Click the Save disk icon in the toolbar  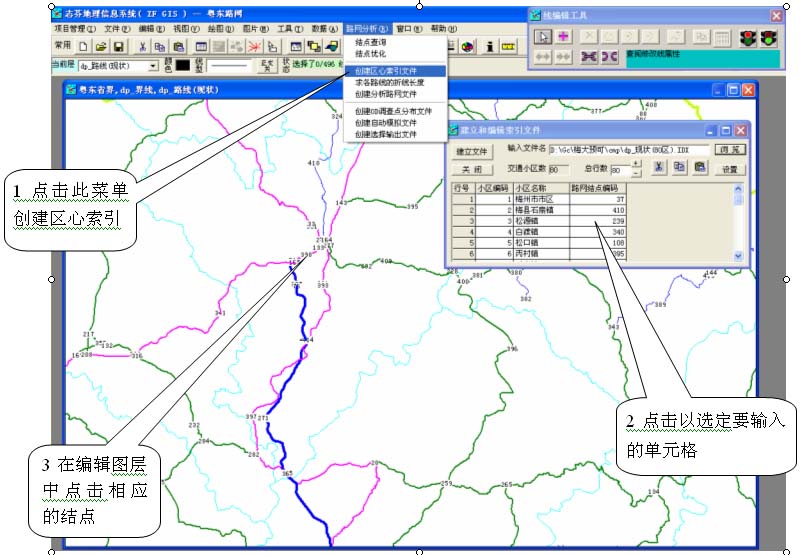tap(117, 46)
